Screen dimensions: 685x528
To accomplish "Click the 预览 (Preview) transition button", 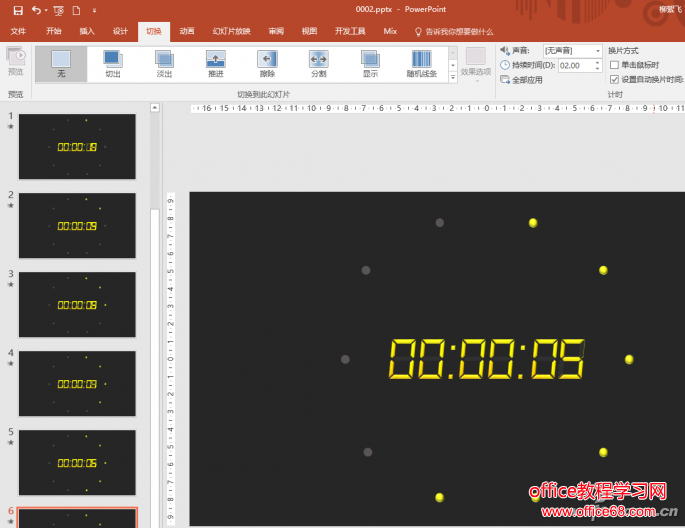I will 16,62.
